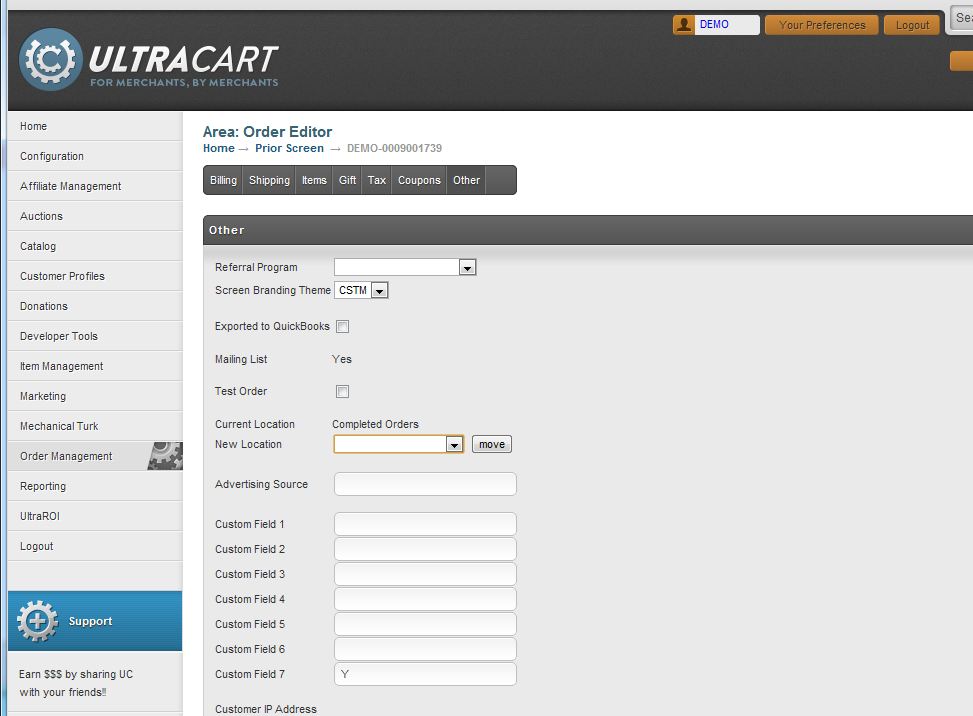Click the Completed Orders location text
Viewport: 973px width, 716px height.
click(x=375, y=424)
